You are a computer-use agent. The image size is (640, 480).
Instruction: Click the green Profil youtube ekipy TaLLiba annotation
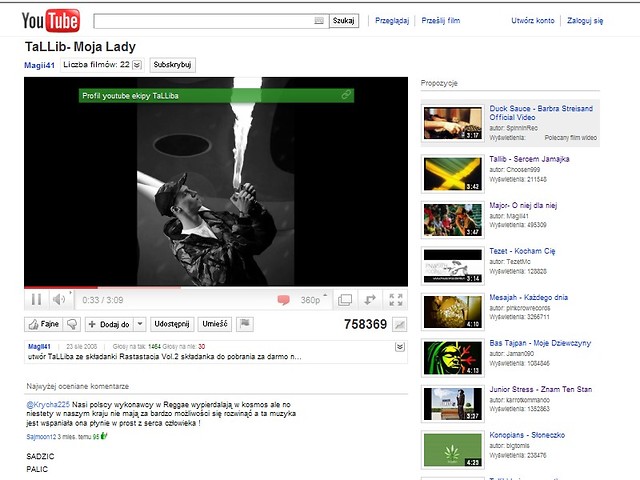click(216, 96)
